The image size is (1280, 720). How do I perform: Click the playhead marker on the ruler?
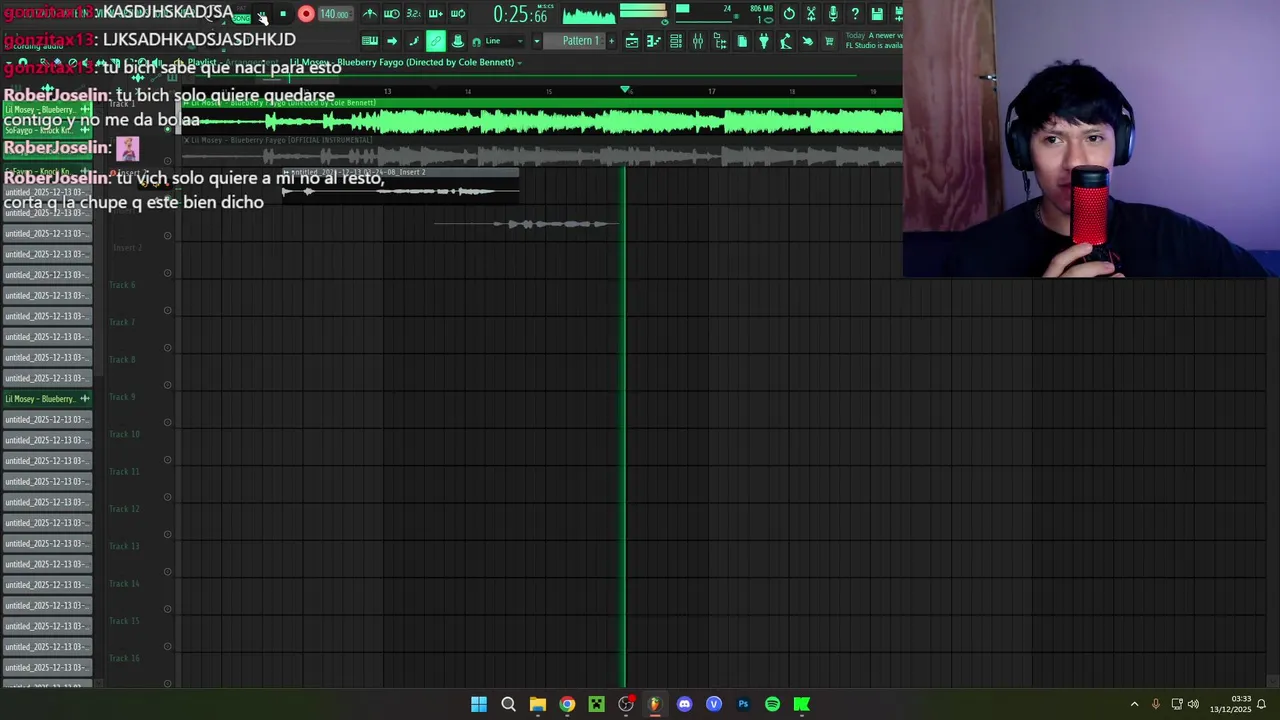(625, 90)
